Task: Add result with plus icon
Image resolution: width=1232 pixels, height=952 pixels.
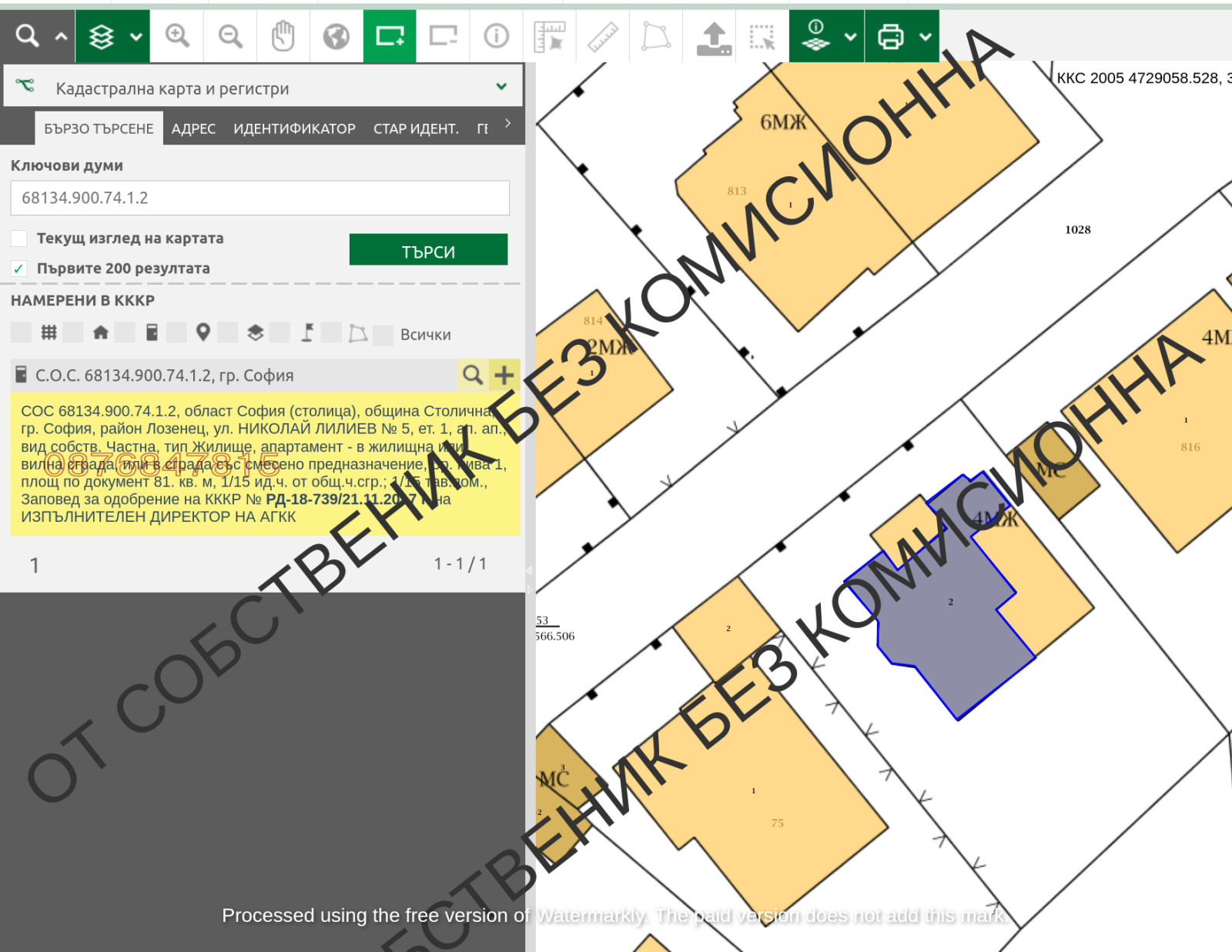Action: coord(504,375)
